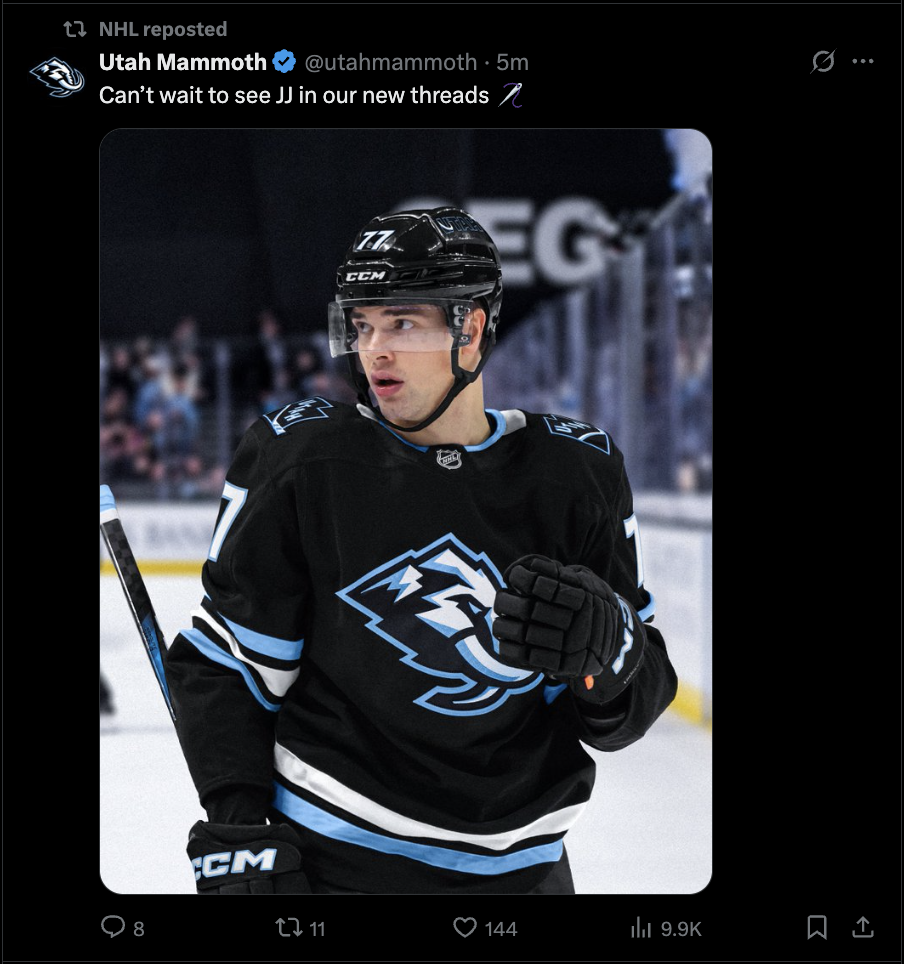Click the 144 likes count

[501, 928]
